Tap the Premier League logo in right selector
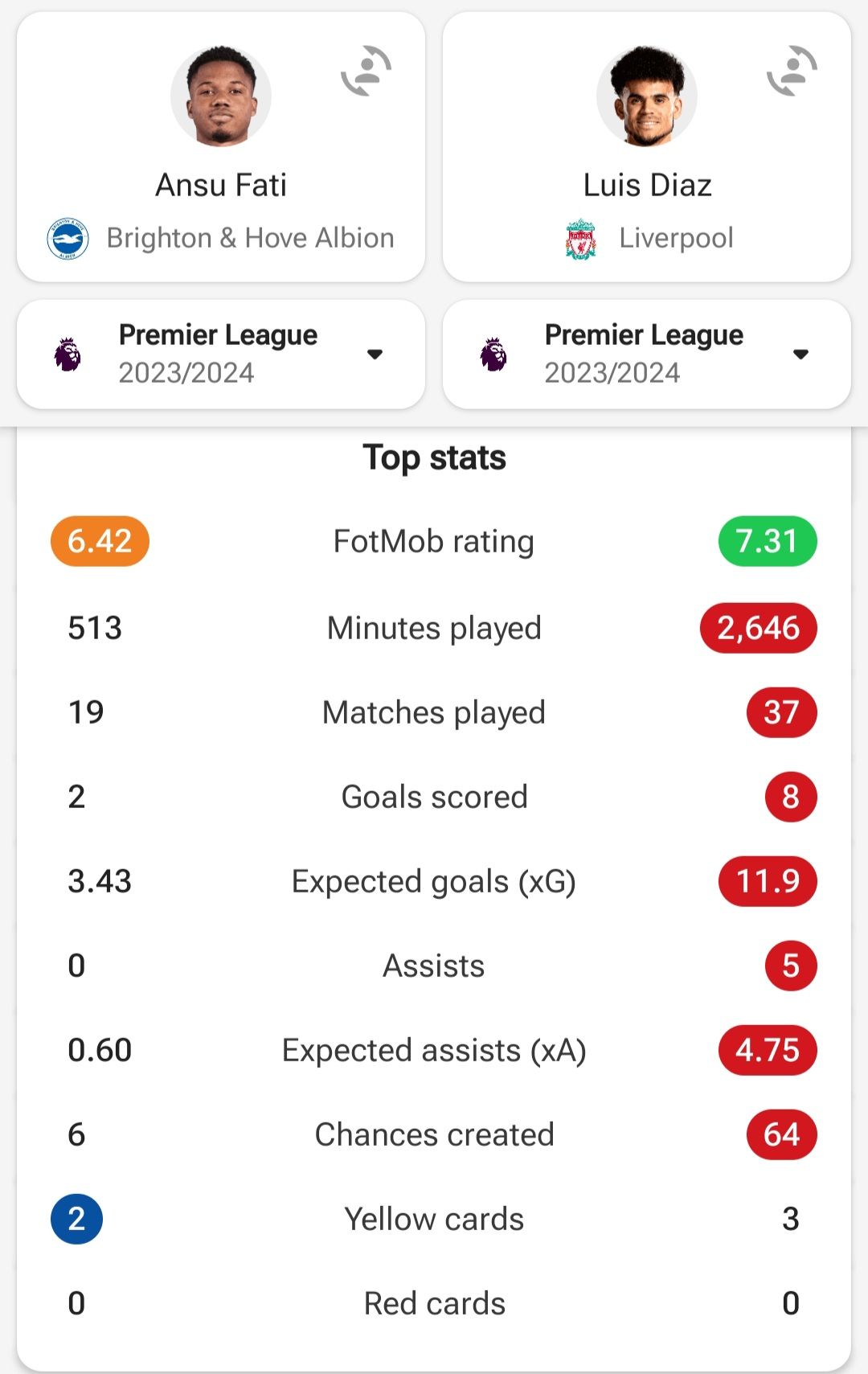 493,355
